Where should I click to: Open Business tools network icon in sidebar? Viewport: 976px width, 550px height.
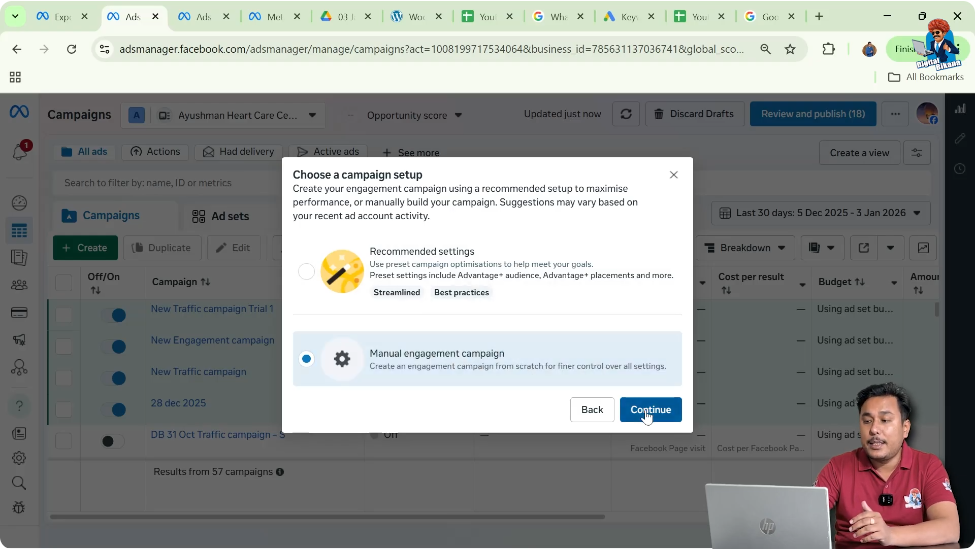[x=19, y=367]
